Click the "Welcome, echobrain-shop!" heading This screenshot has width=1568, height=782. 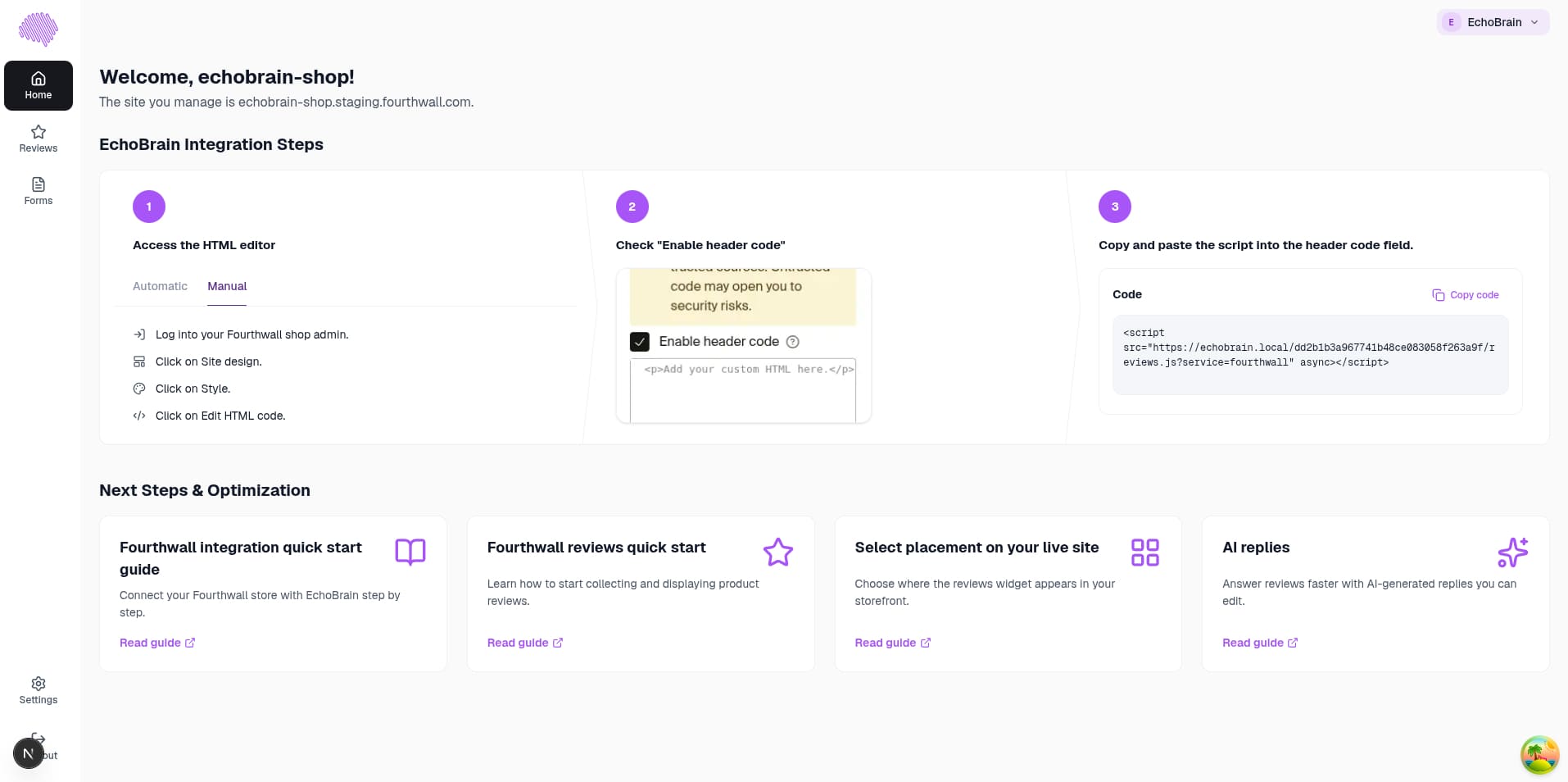point(227,77)
